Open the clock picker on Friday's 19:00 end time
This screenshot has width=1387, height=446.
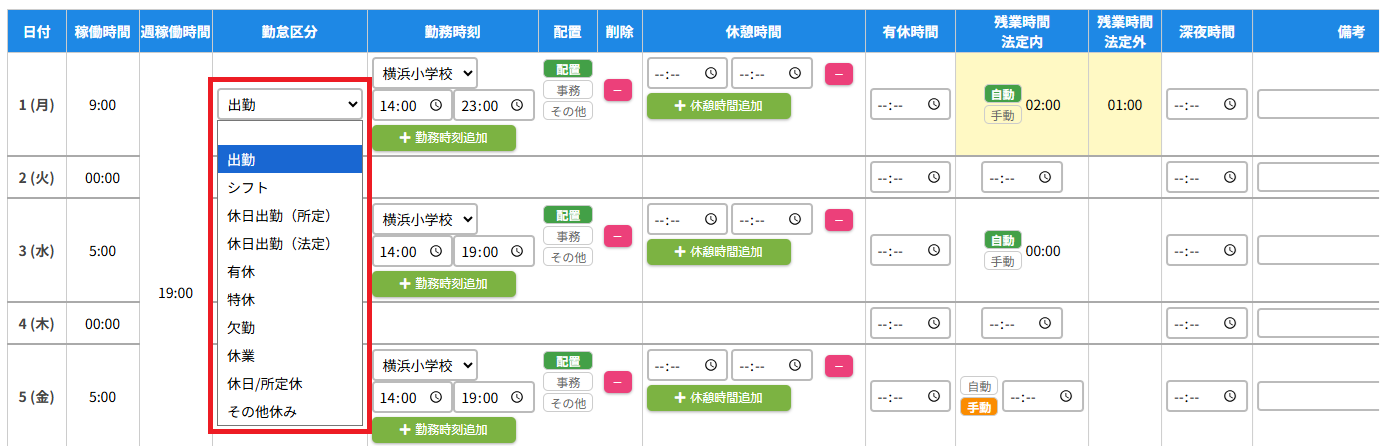(x=516, y=396)
